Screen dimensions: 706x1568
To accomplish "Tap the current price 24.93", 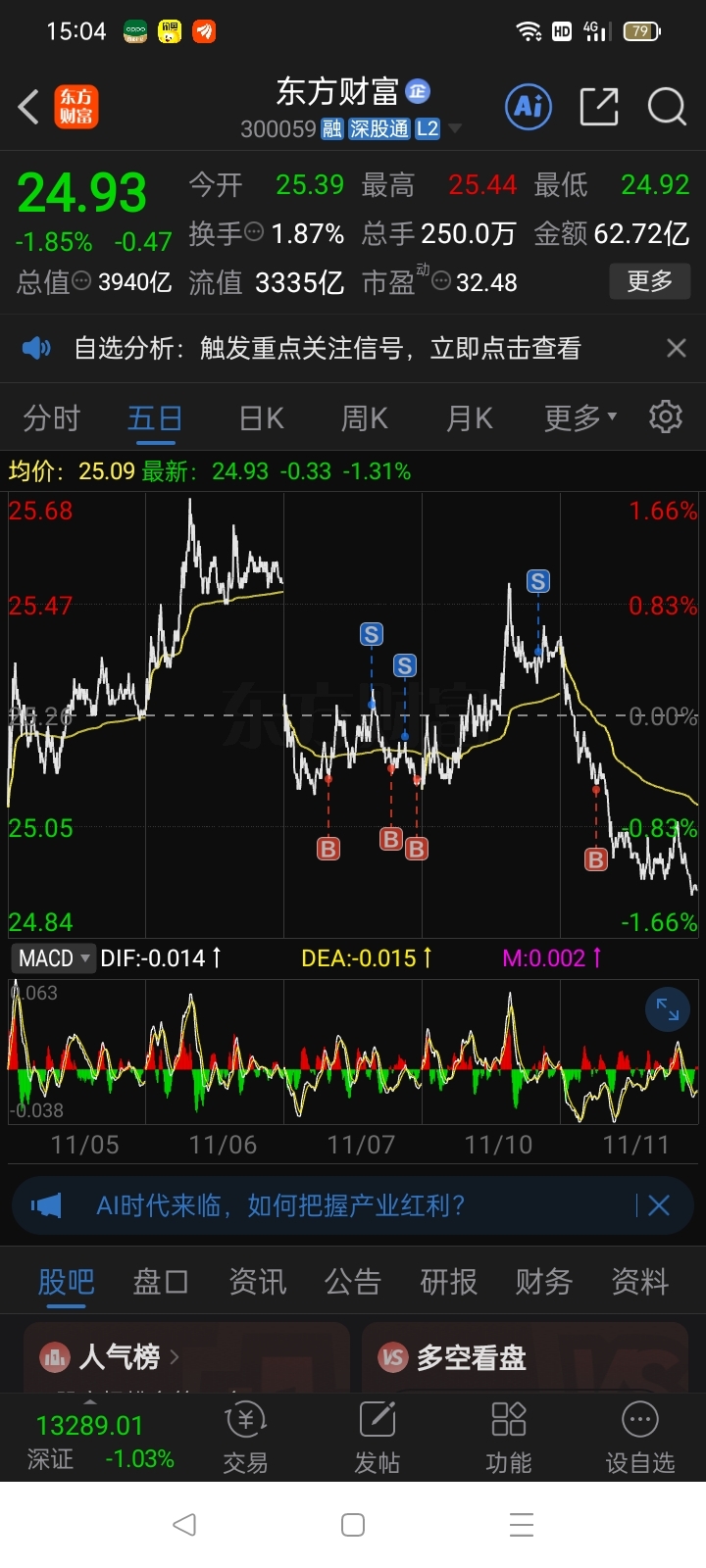I will [x=82, y=193].
